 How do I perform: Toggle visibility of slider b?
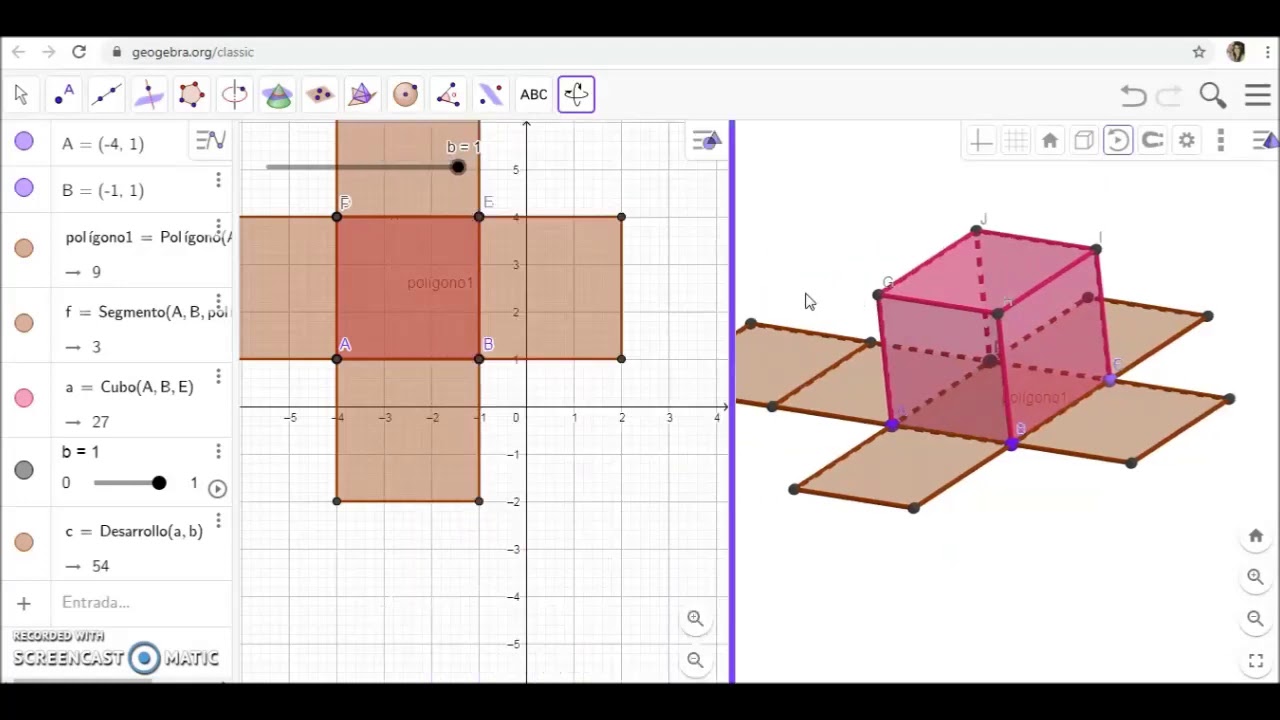point(24,470)
